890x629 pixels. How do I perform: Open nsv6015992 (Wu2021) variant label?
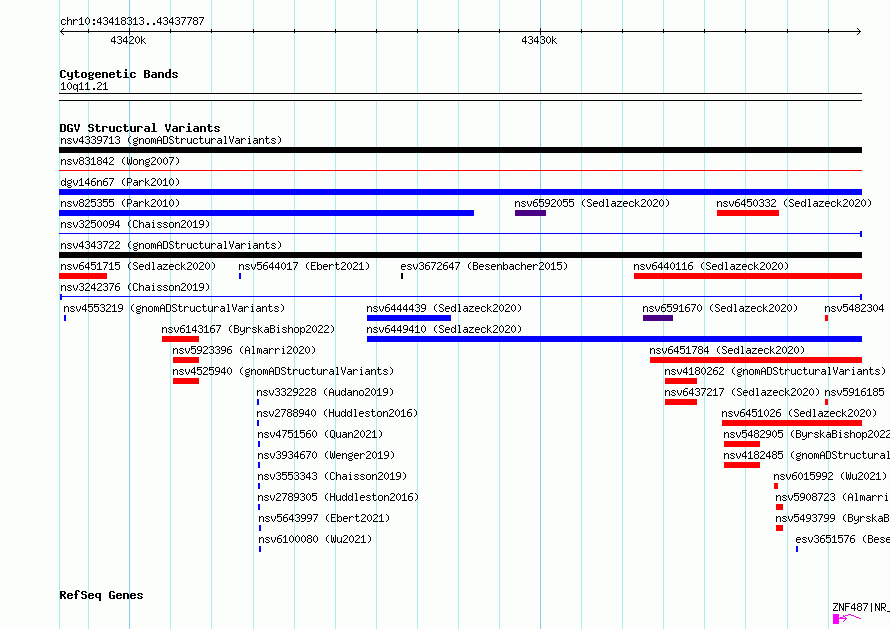[x=830, y=476]
